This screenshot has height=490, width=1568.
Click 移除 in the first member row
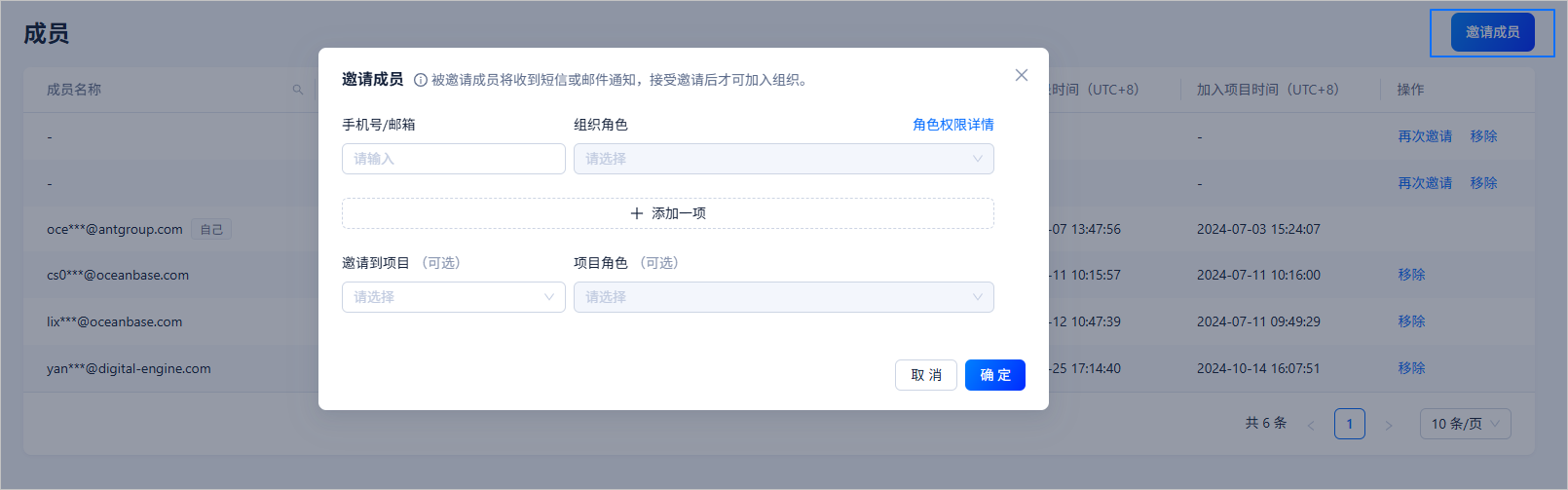tap(1483, 136)
